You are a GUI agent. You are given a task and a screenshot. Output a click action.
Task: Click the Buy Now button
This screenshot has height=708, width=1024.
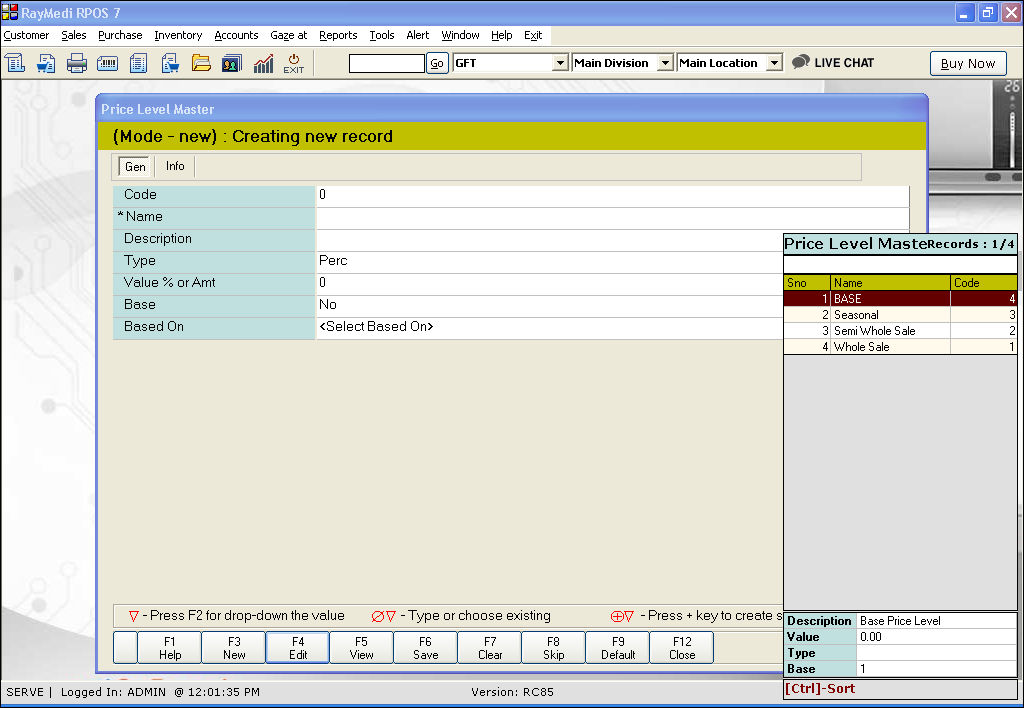pos(967,63)
